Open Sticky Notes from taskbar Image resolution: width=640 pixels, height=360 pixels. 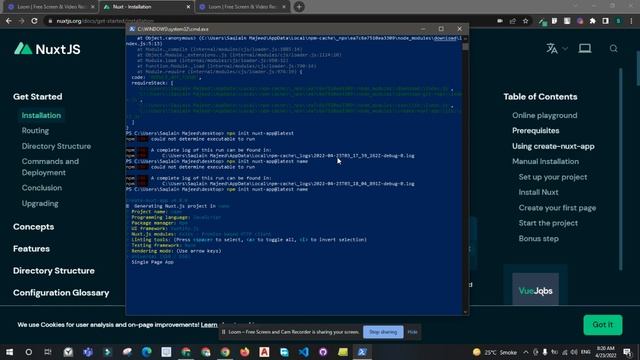click(343, 352)
